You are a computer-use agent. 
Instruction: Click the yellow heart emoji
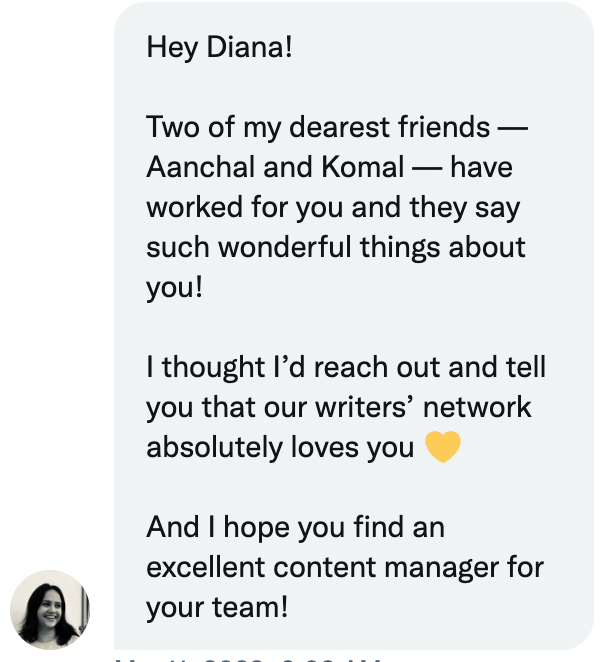click(x=443, y=447)
